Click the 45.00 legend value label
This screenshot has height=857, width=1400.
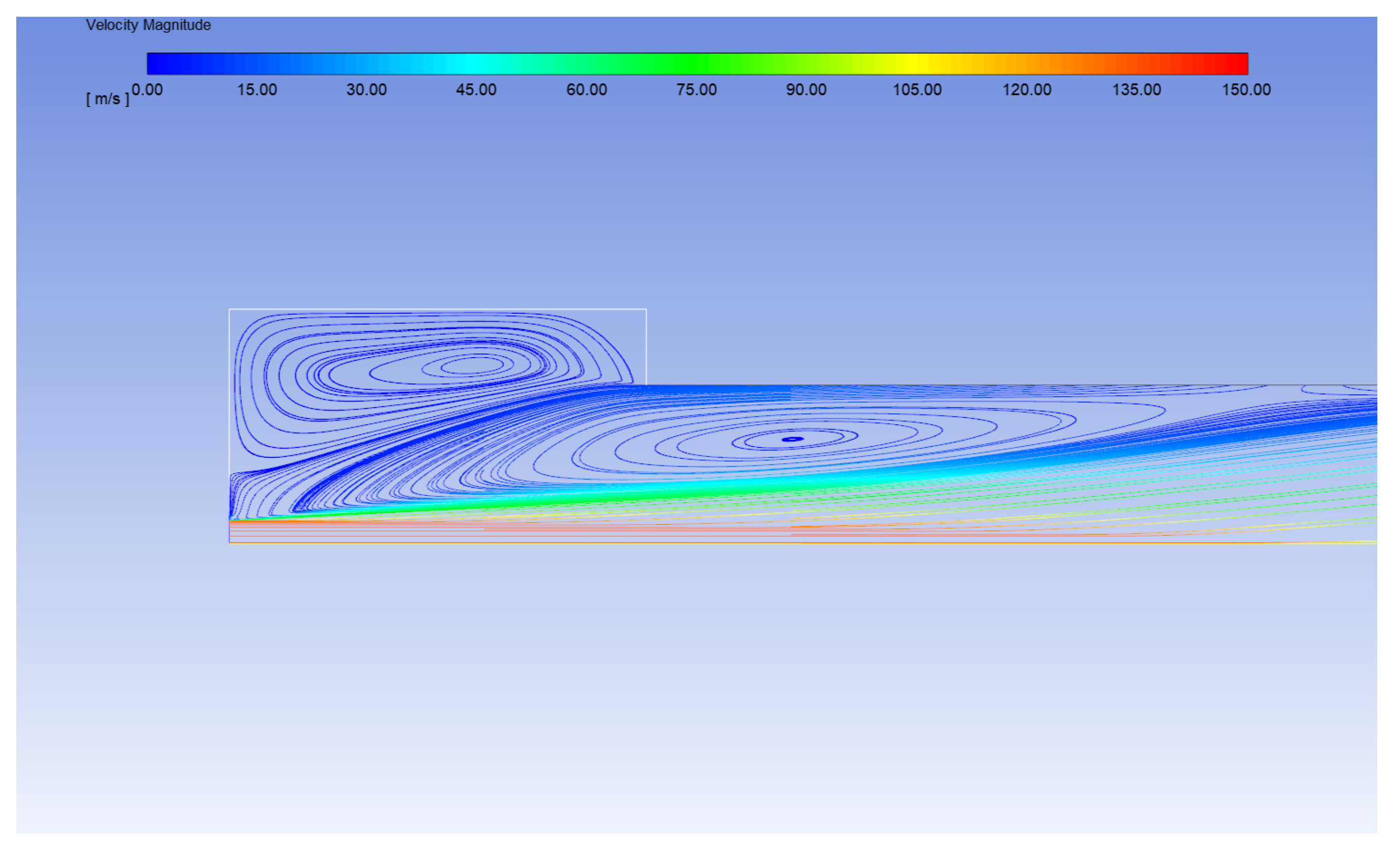[476, 90]
